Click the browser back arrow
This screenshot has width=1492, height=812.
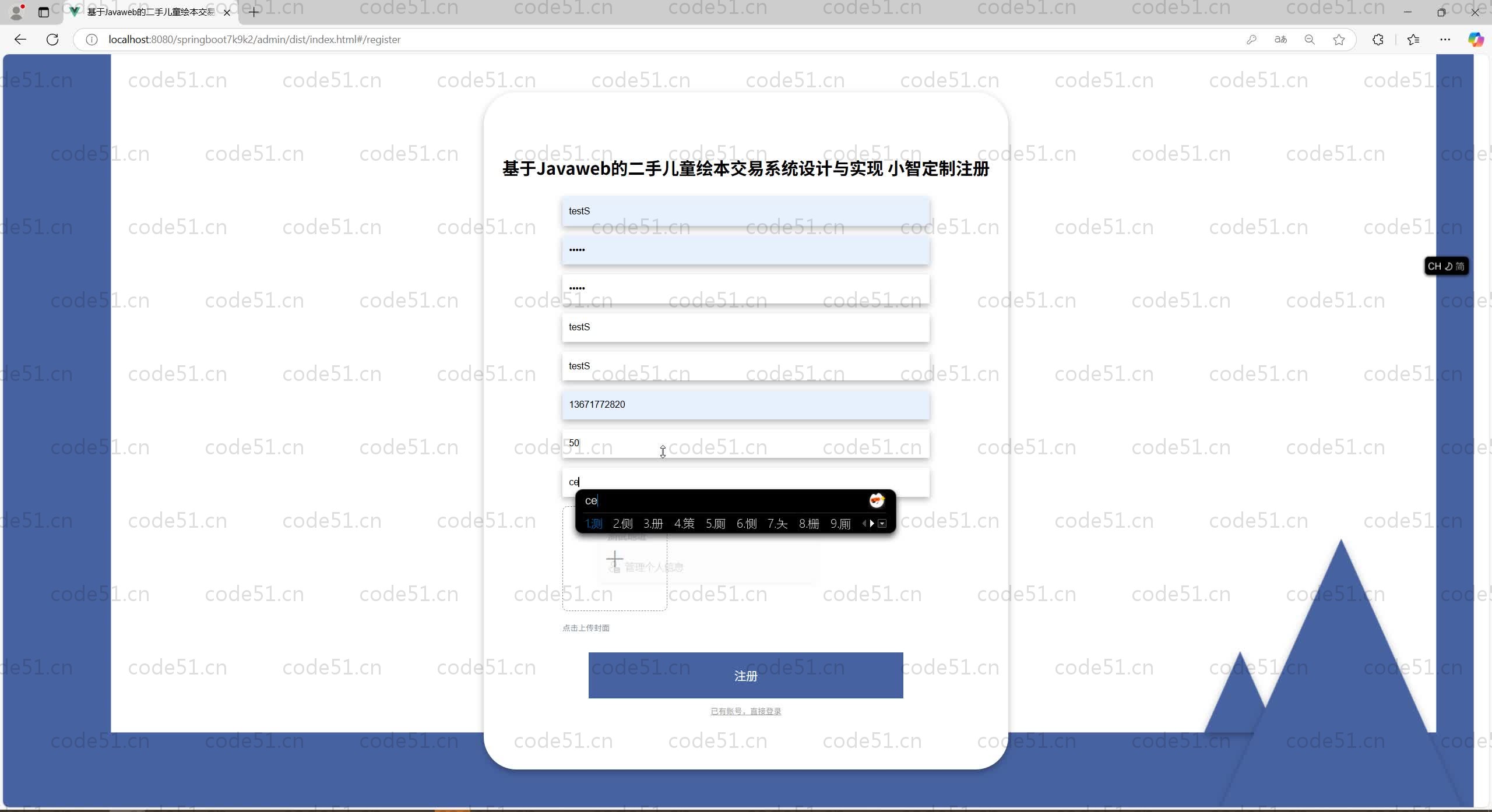click(x=20, y=40)
